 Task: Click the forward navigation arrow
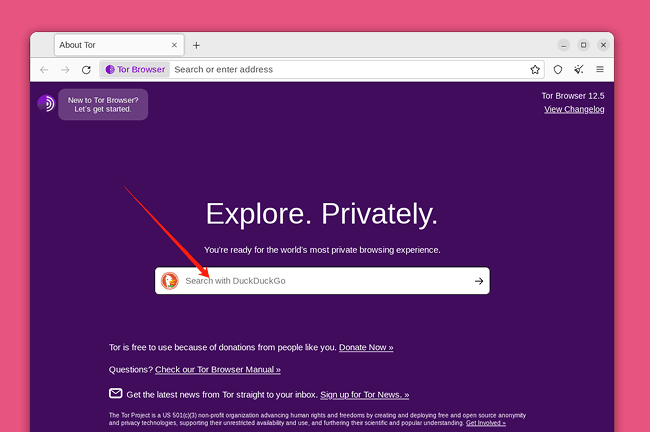click(x=65, y=70)
